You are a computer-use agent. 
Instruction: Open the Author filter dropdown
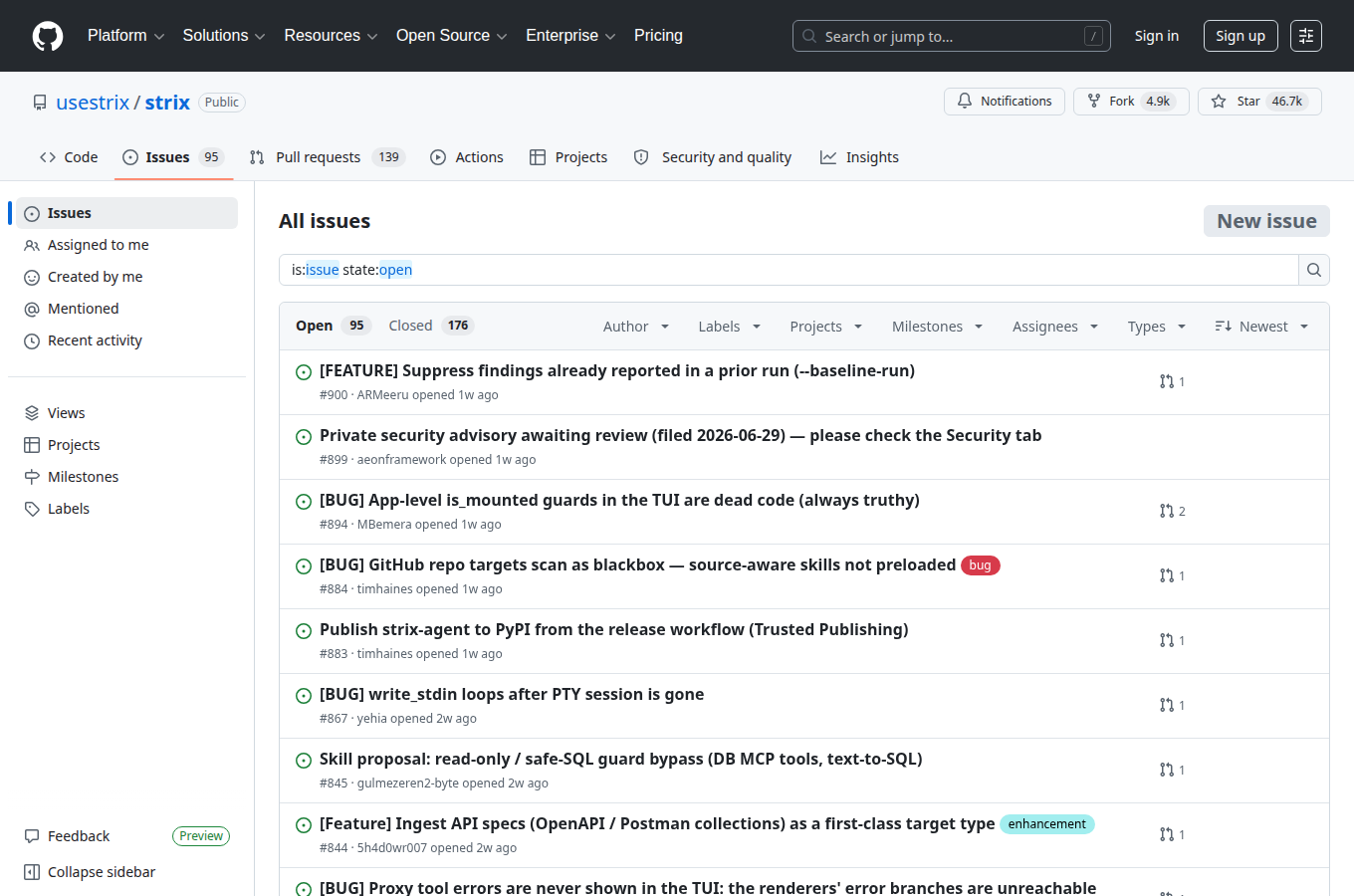pyautogui.click(x=636, y=327)
